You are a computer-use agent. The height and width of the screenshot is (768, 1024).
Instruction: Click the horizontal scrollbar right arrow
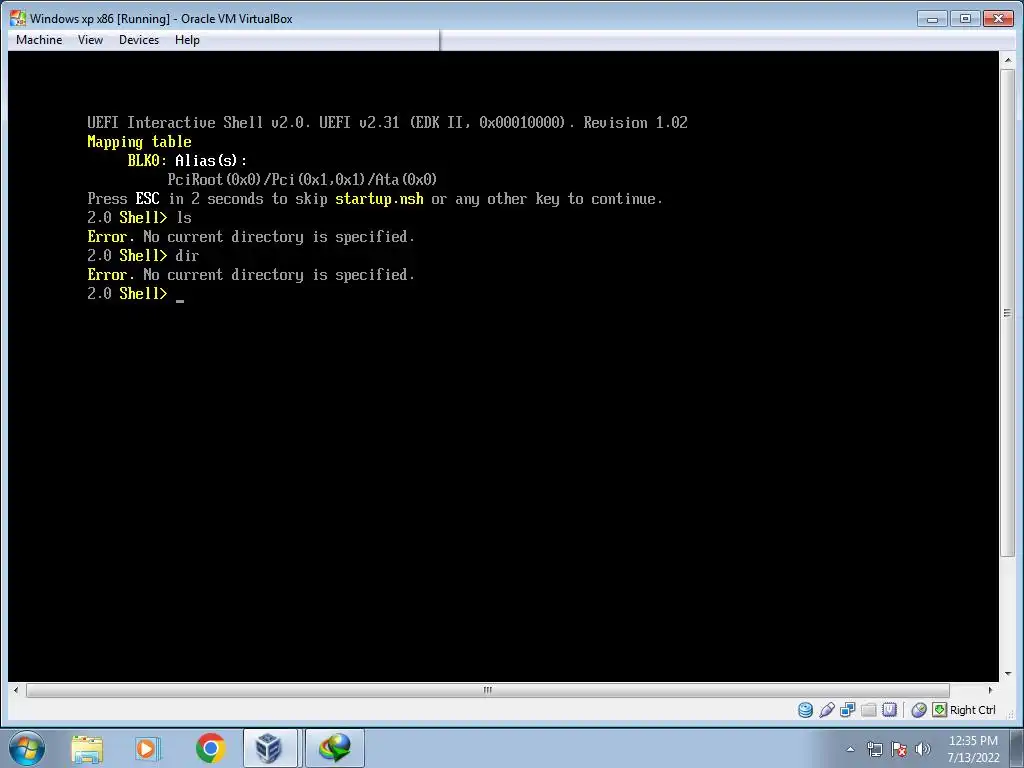coord(991,690)
